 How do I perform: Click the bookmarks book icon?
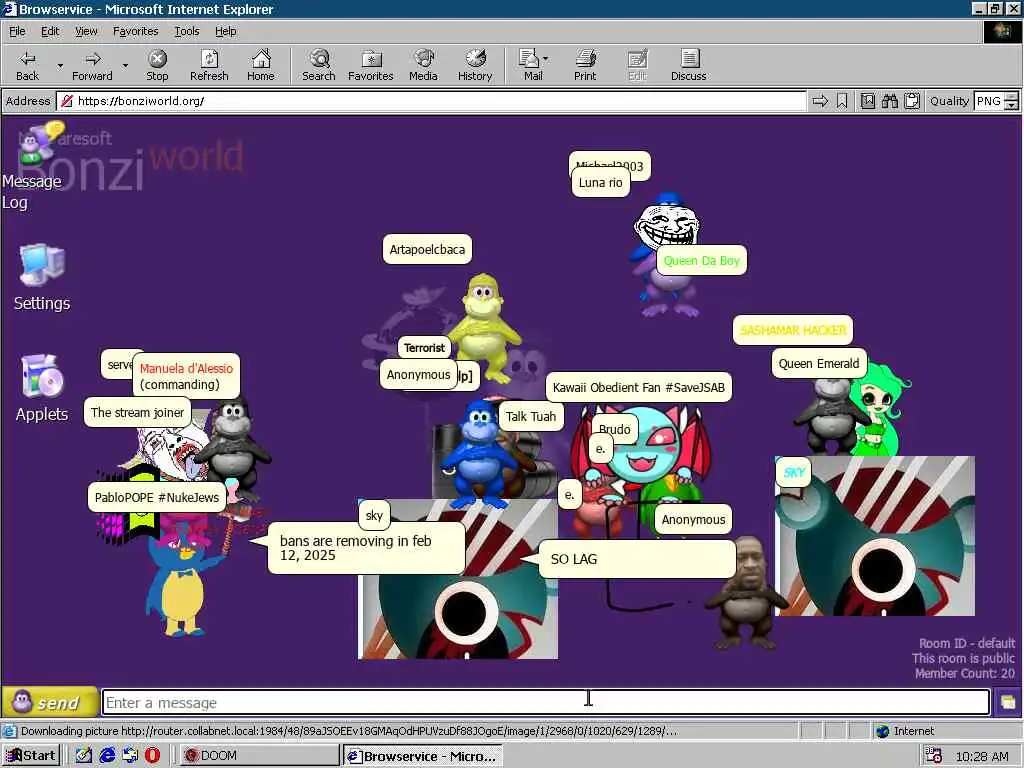click(867, 101)
